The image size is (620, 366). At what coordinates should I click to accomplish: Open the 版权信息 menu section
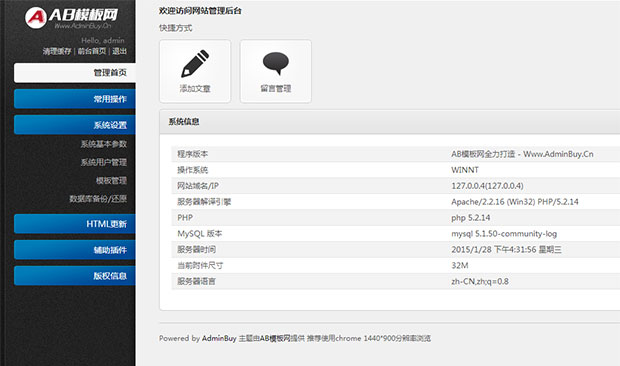(75, 276)
